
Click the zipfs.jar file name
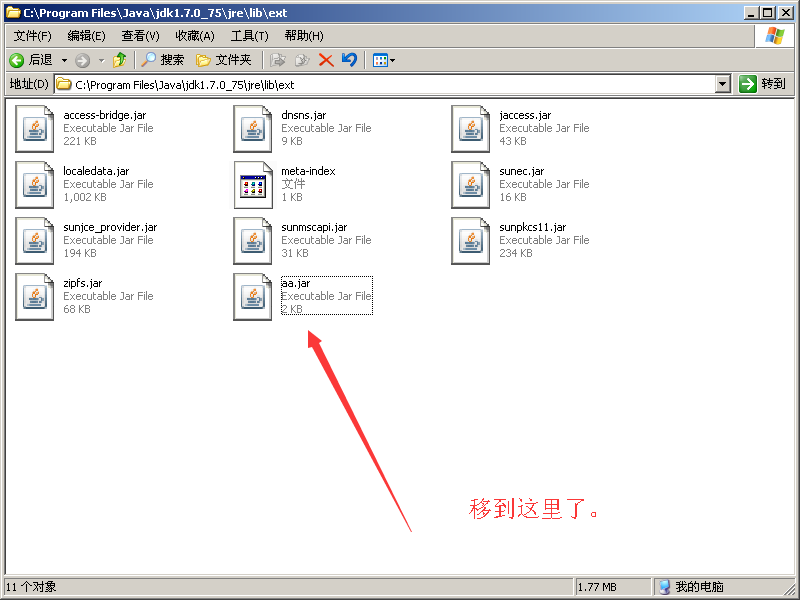click(x=83, y=284)
